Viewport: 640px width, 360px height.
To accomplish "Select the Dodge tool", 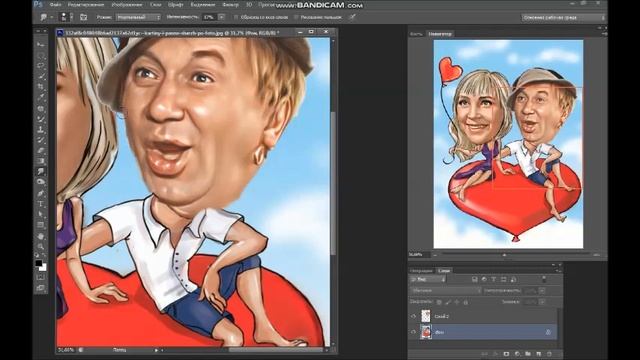I will point(41,182).
